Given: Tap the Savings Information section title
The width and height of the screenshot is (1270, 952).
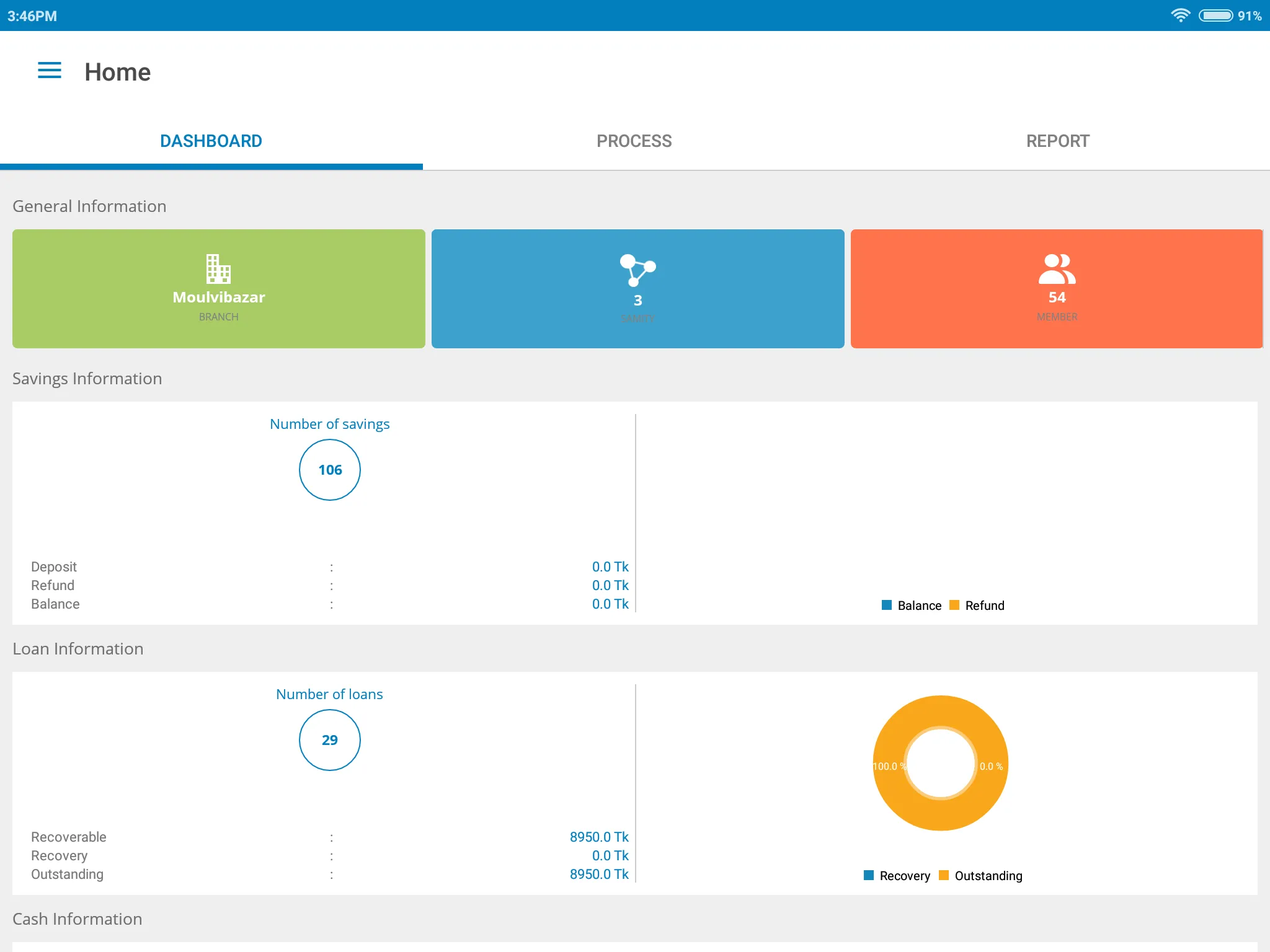Looking at the screenshot, I should tap(87, 379).
